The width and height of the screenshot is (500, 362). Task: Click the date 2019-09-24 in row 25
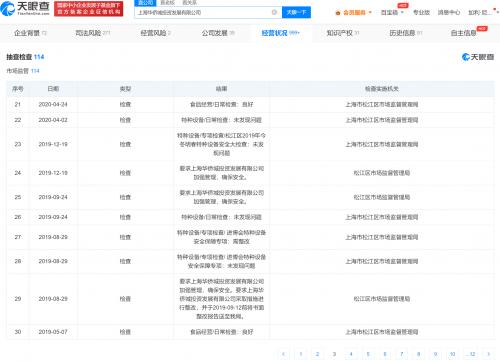[x=53, y=197]
